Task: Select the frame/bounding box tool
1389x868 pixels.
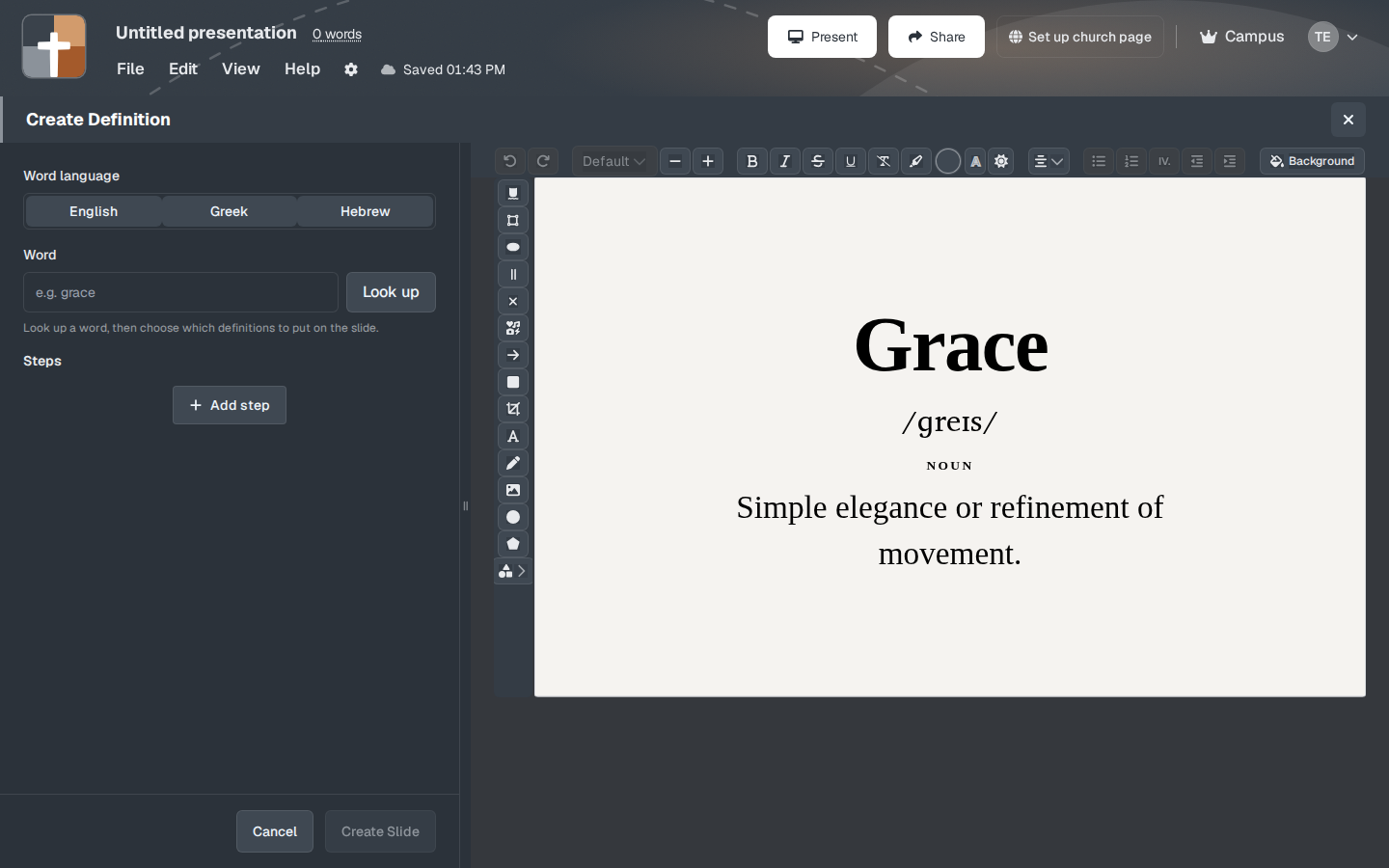Action: 513,220
